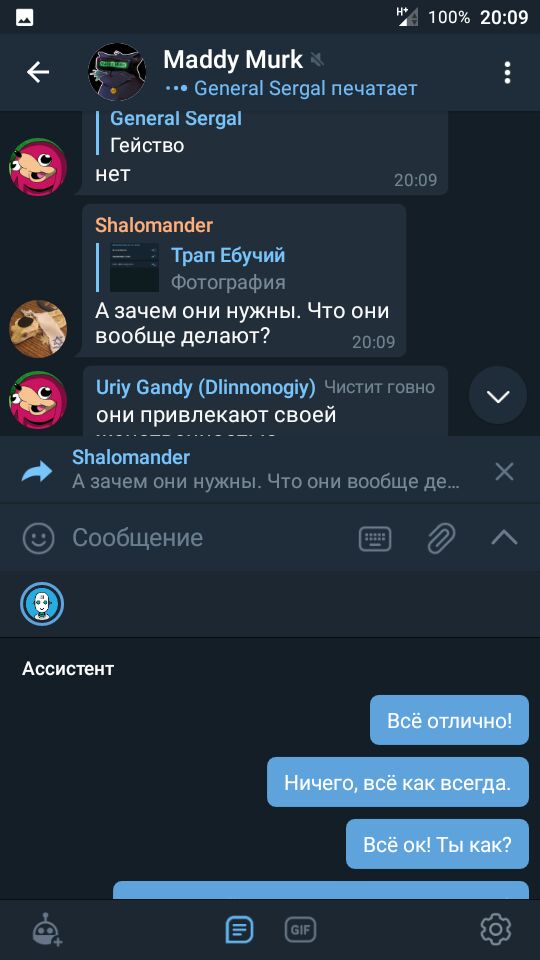Open Maddy Murk chat profile avatar

[x=117, y=72]
